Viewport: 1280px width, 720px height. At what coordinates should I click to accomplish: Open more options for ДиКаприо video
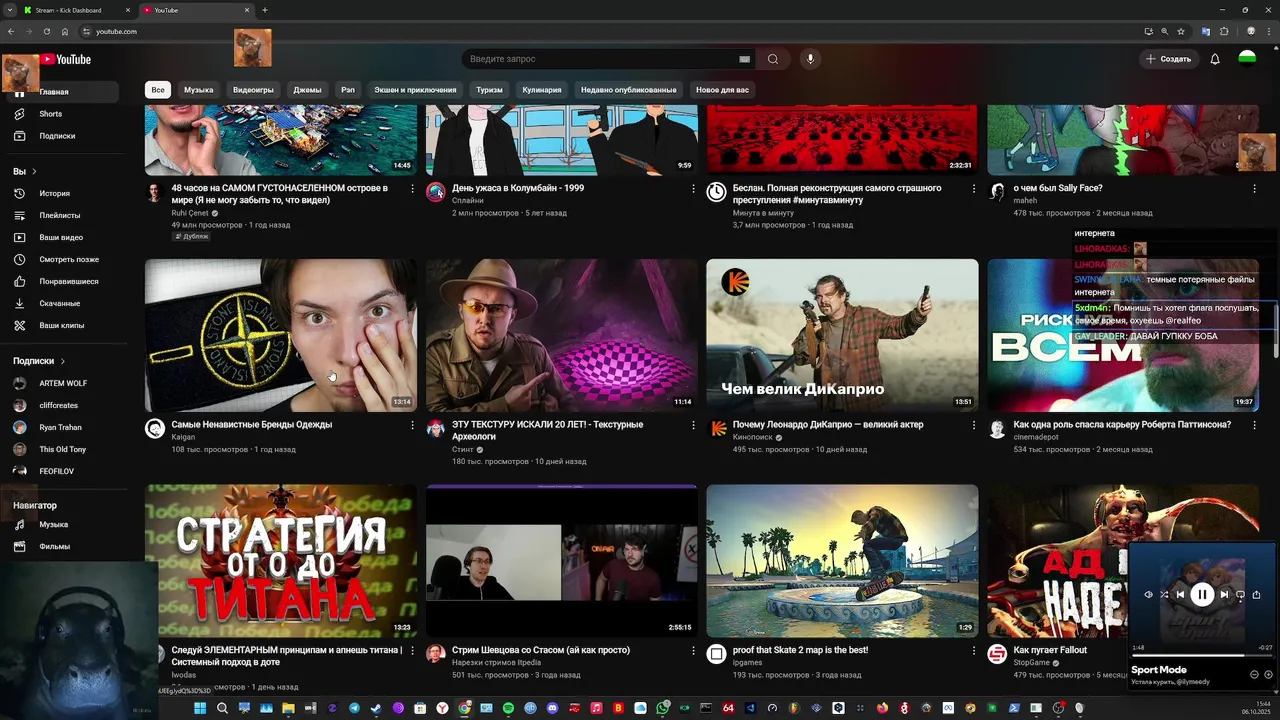(x=973, y=426)
